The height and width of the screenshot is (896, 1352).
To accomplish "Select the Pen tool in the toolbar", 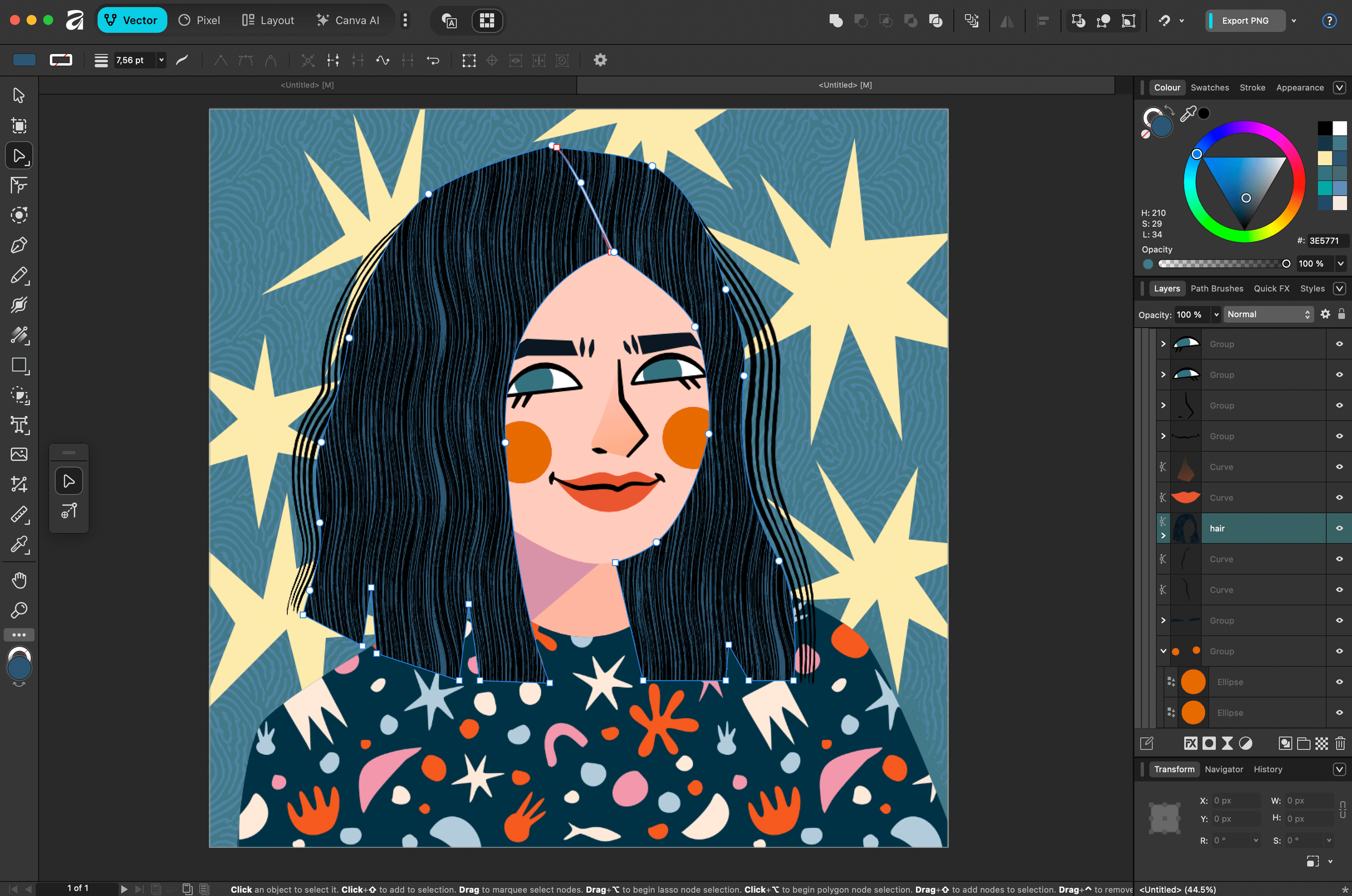I will (19, 245).
